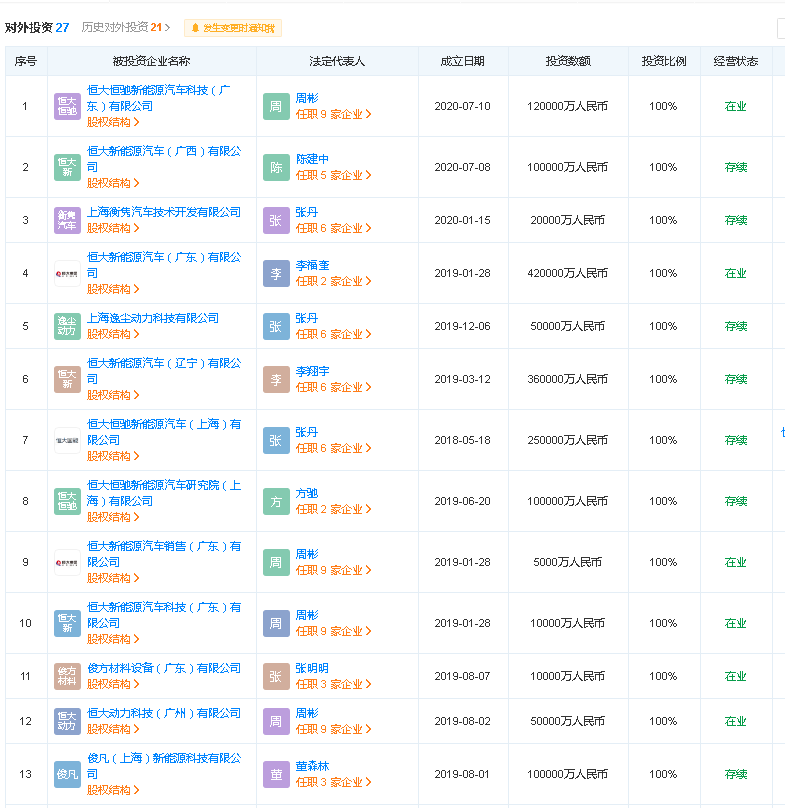This screenshot has height=808, width=785.
Task: Open company 俊方材料设备(广东)有限公司
Action: (x=164, y=668)
